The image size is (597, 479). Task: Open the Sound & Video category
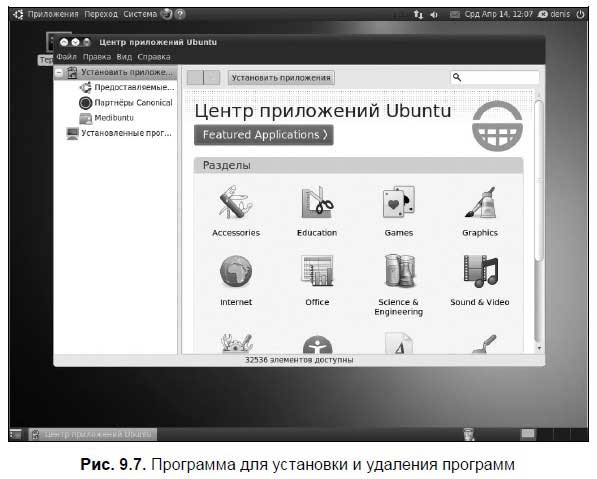click(x=480, y=281)
